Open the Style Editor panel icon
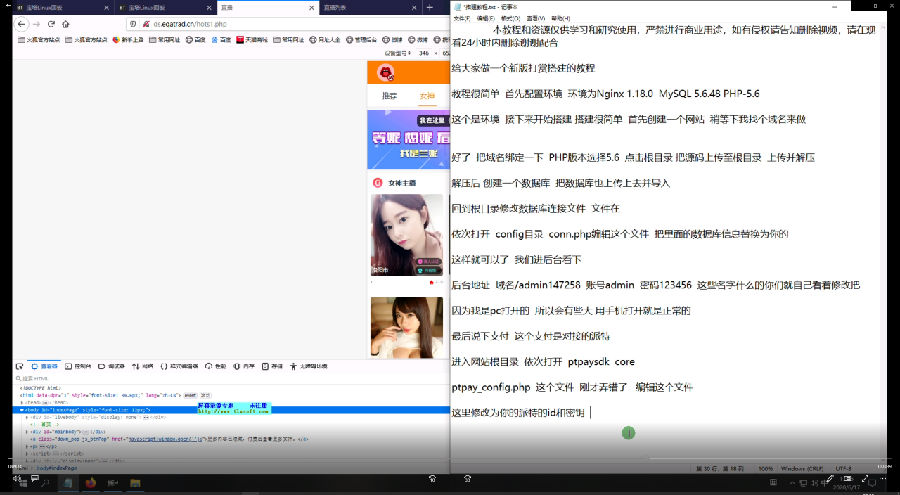 click(x=164, y=366)
